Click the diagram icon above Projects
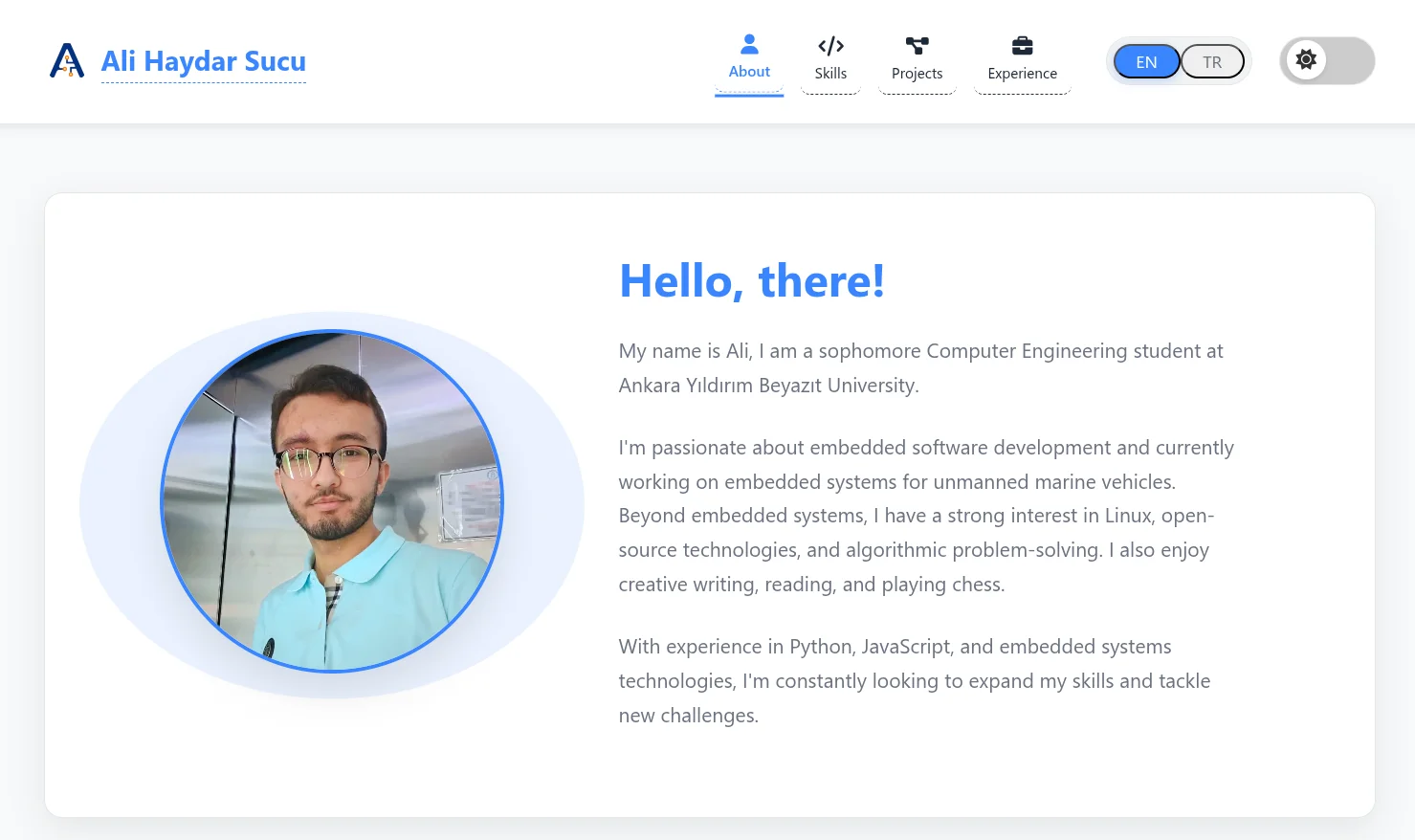Viewport: 1415px width, 840px height. pos(917,46)
